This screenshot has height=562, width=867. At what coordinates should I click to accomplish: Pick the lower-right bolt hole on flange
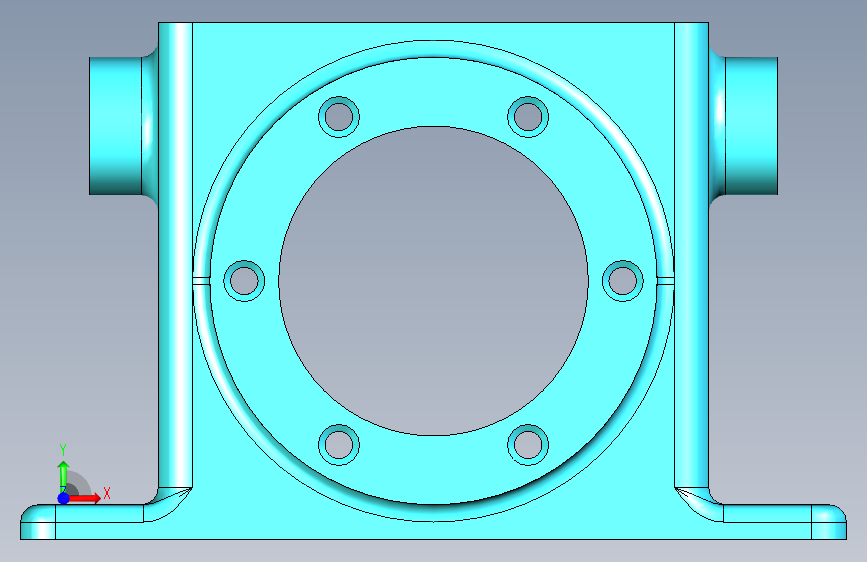pyautogui.click(x=528, y=445)
